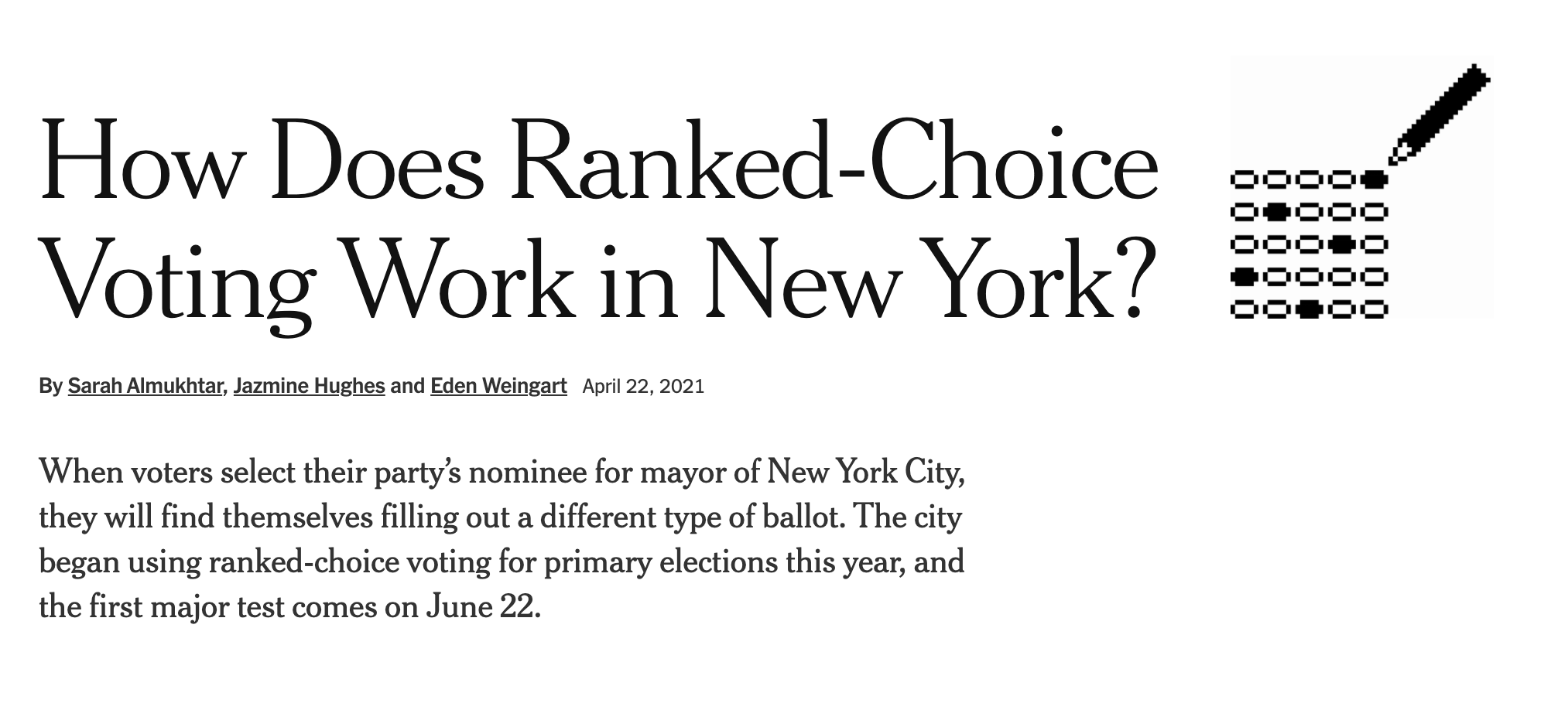Viewport: 1568px width, 710px height.
Task: Click the last empty bubble in the second ballot row
Action: pyautogui.click(x=1375, y=210)
